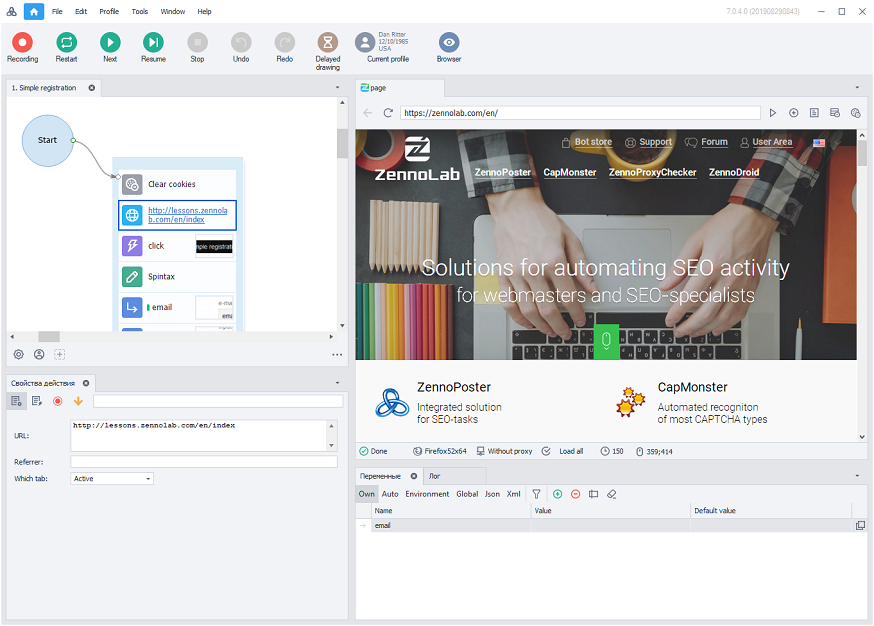874x626 pixels.
Task: Click the orange down-arrow in properties toolbar
Action: coord(78,401)
